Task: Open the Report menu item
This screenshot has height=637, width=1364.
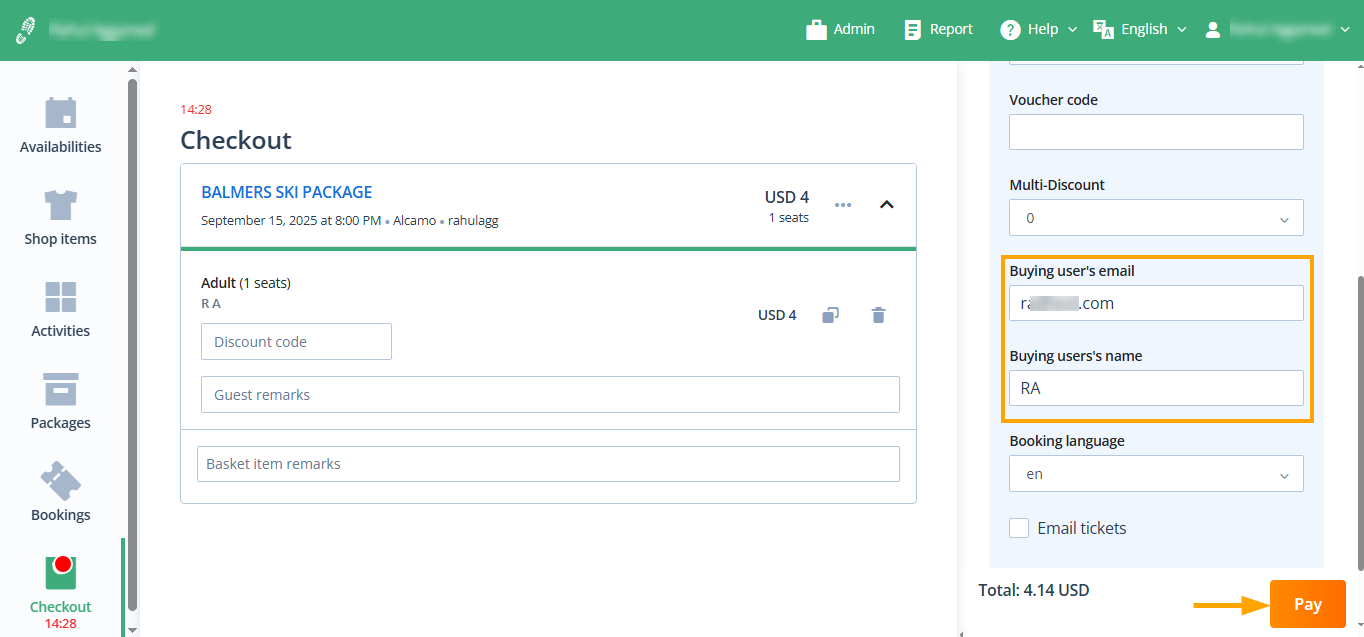Action: 938,29
